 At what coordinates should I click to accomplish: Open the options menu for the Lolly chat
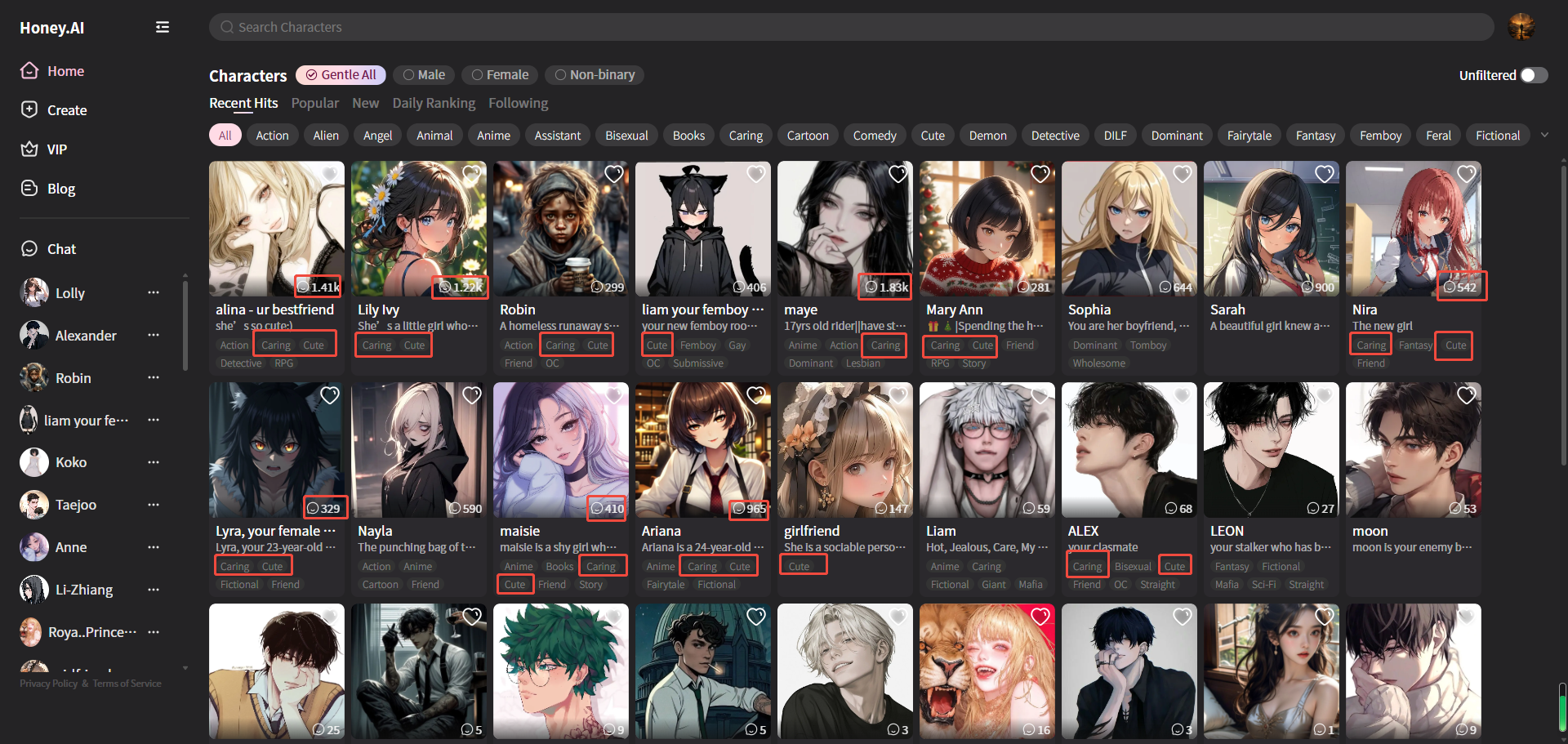point(153,292)
